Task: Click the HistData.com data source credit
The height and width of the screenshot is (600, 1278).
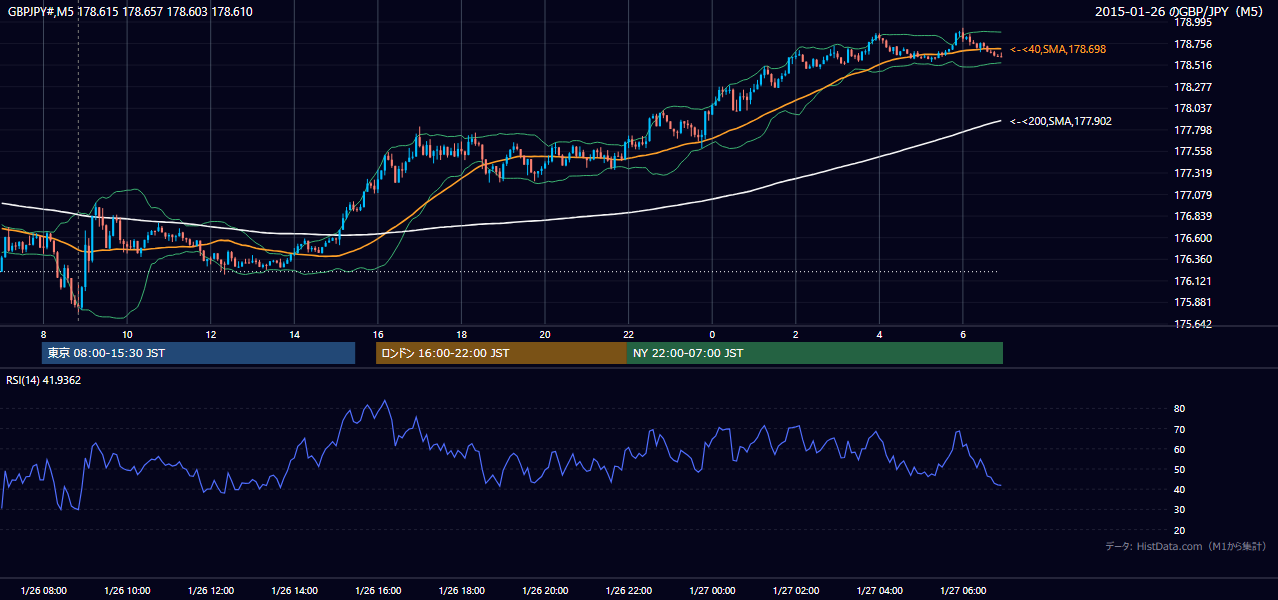Action: point(1185,546)
